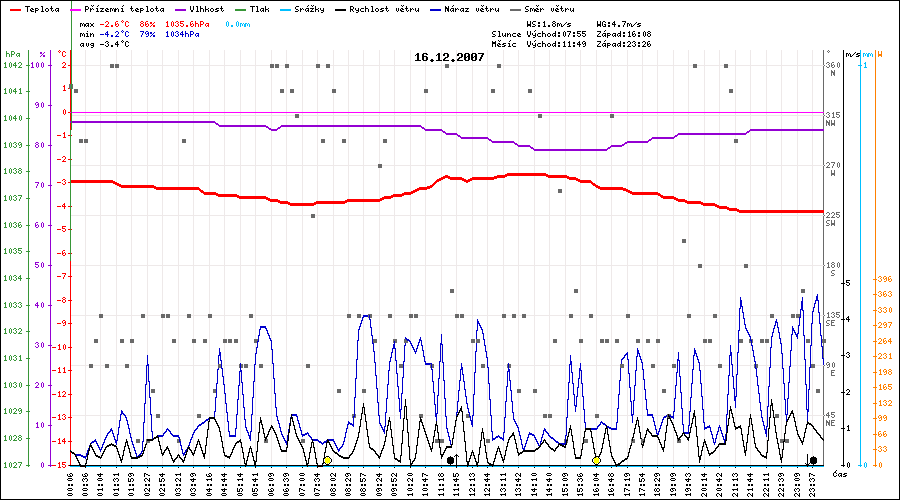
Task: Click the 07:00 time axis label
Action: click(x=302, y=485)
